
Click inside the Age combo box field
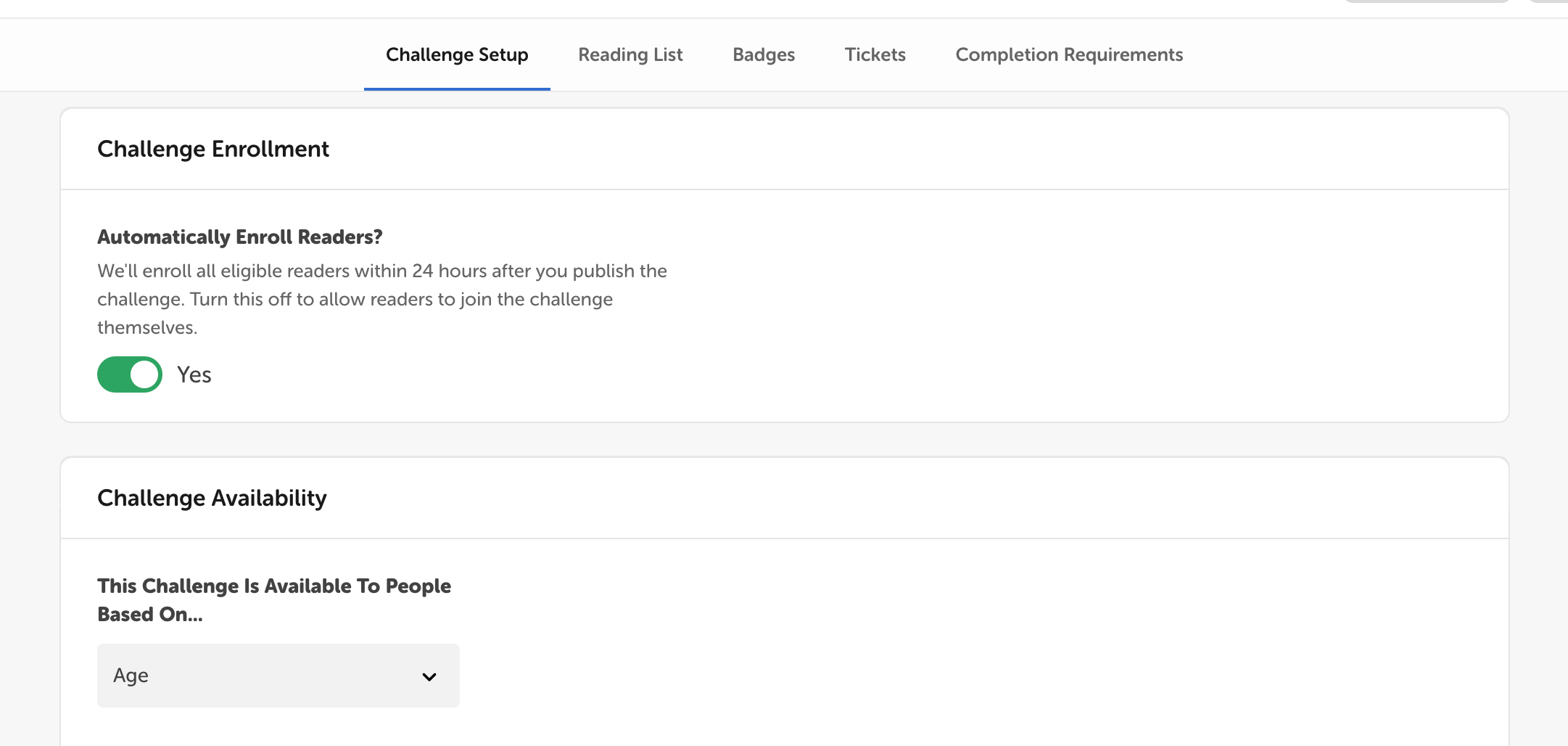coord(218,675)
